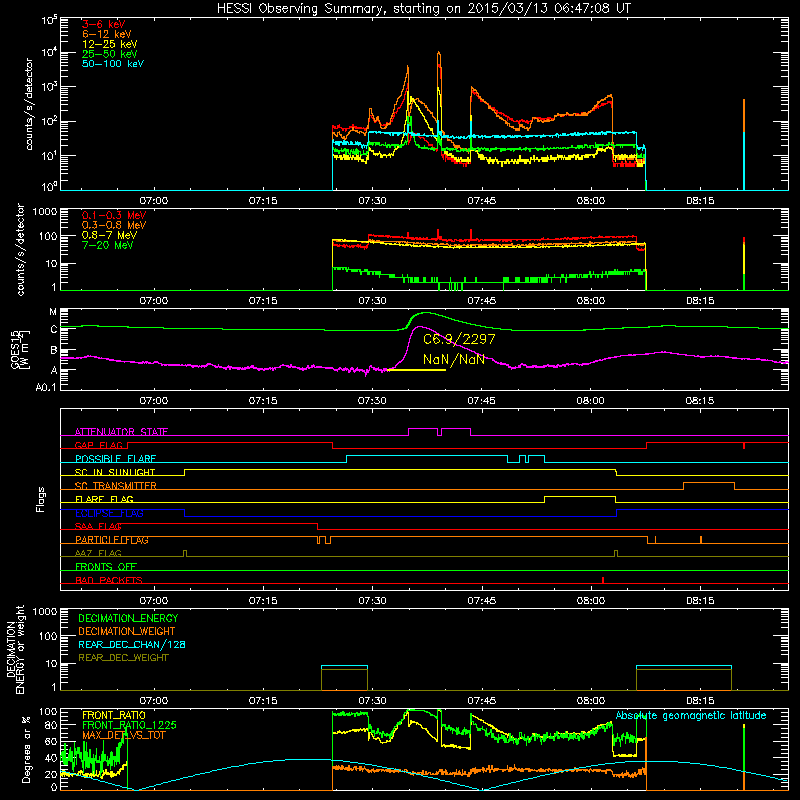
Task: Click the HESSI Observing Summary title text
Action: 424,8
